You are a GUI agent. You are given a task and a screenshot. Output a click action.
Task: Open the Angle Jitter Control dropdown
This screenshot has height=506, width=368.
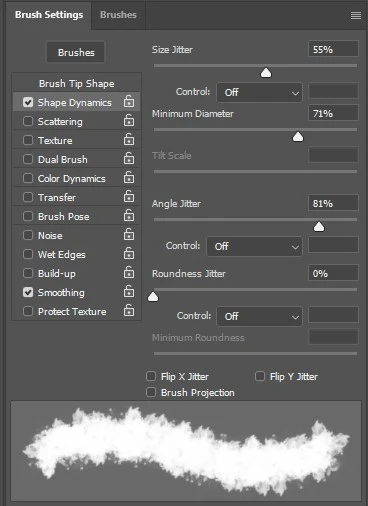point(254,246)
